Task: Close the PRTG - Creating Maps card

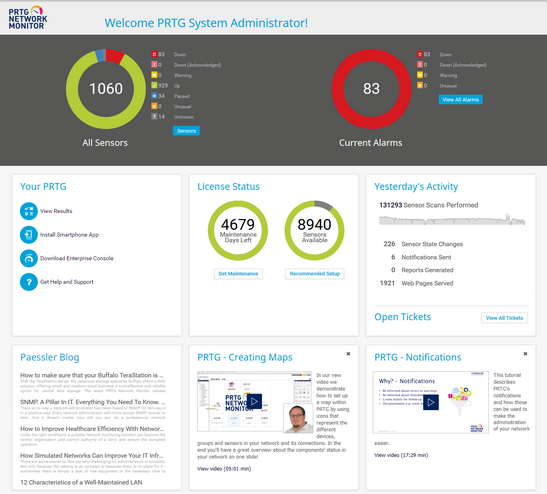Action: tap(348, 354)
